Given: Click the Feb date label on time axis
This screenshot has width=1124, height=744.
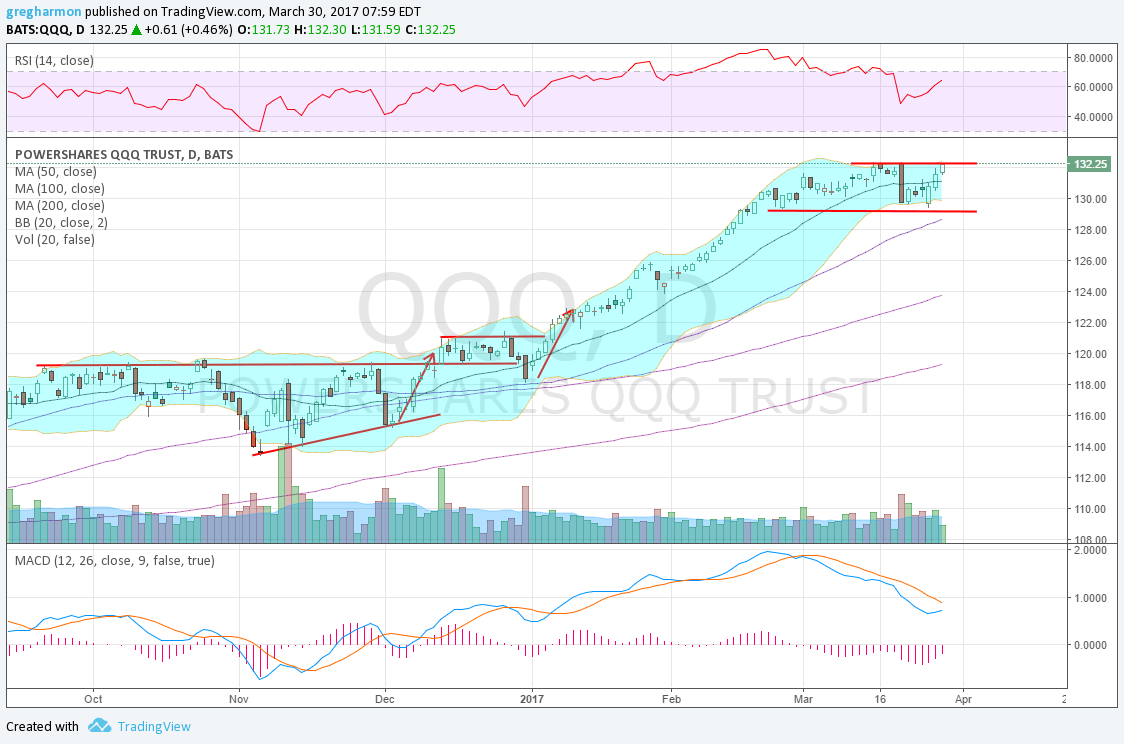Looking at the screenshot, I should (671, 699).
